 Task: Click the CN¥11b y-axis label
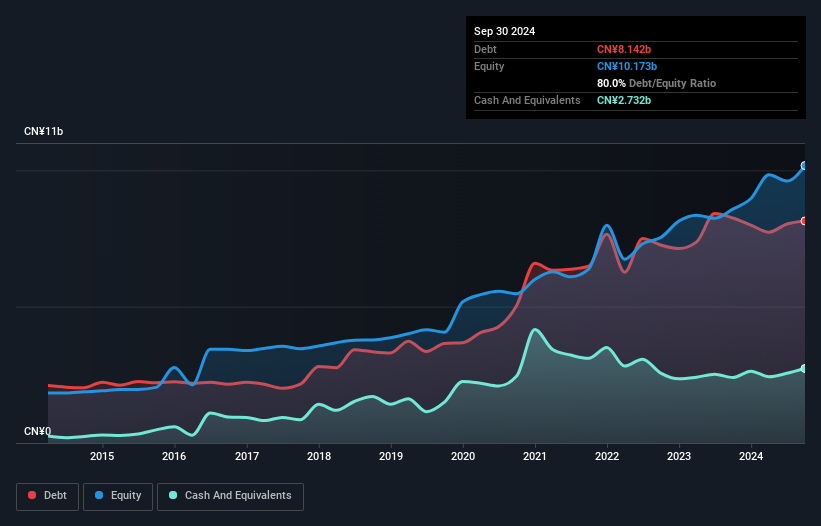click(x=43, y=131)
